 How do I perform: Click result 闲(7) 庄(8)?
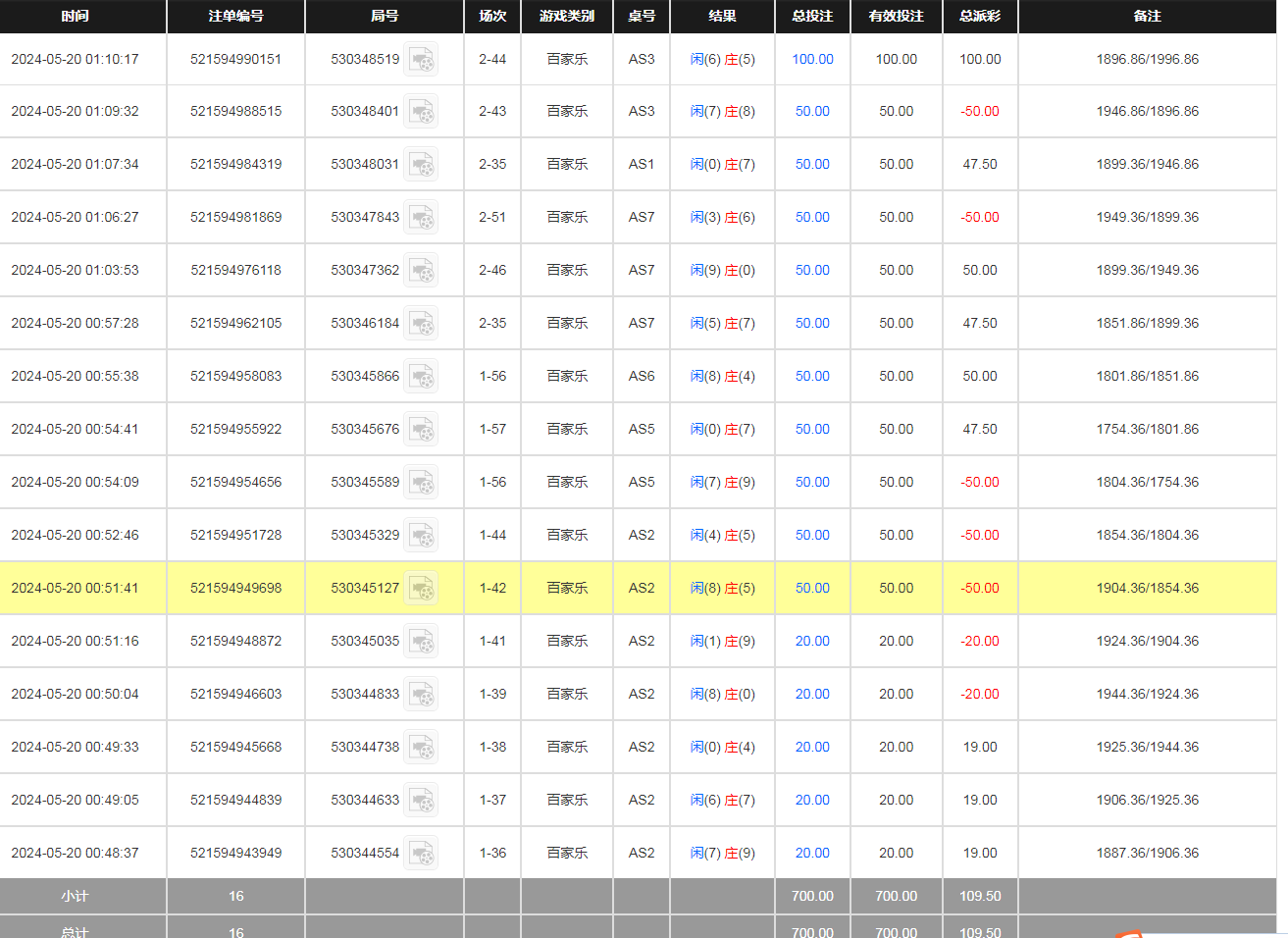722,111
